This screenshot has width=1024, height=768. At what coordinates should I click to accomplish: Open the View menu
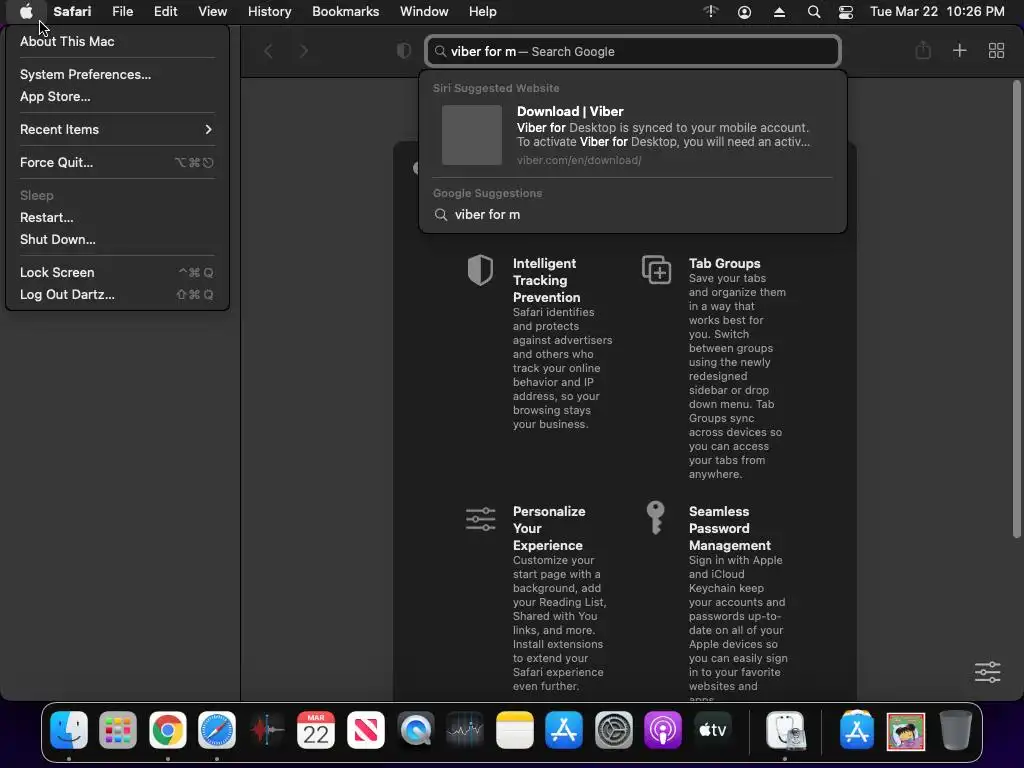point(212,12)
